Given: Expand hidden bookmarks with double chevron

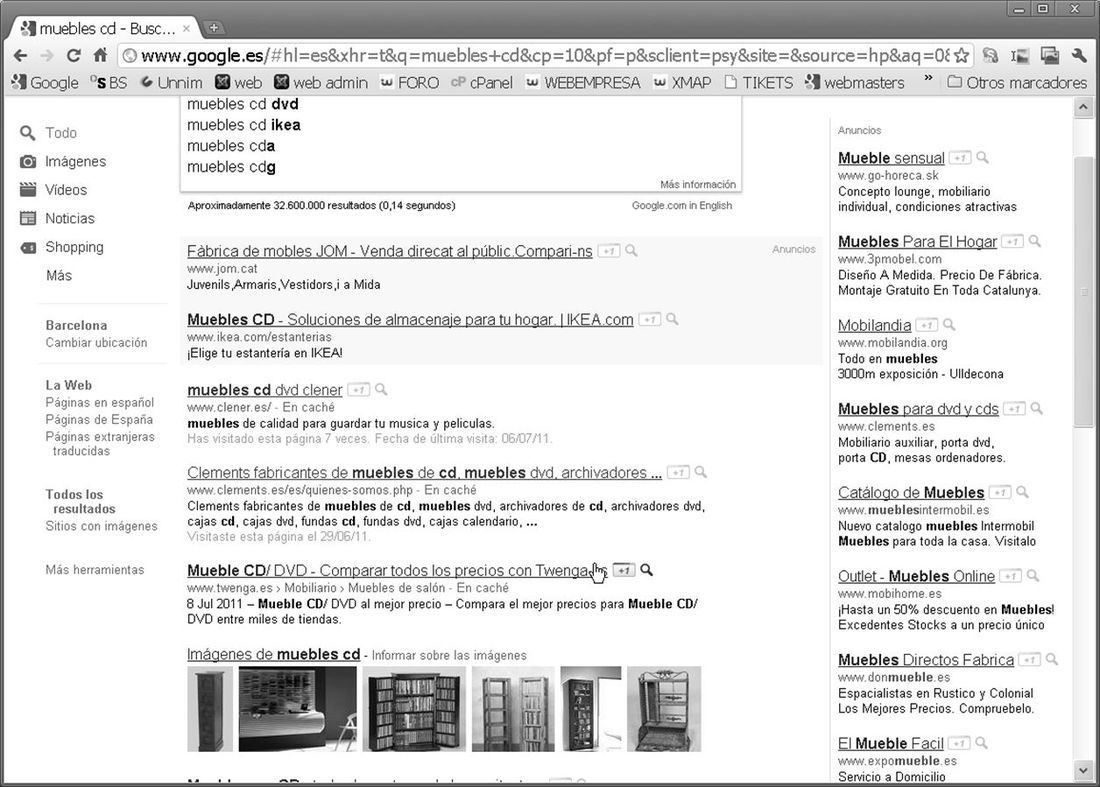Looking at the screenshot, I should [928, 78].
